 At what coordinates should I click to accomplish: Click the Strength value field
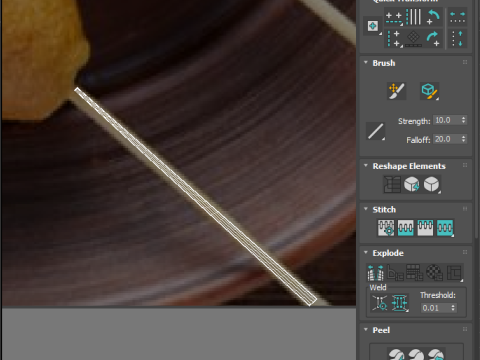[447, 120]
